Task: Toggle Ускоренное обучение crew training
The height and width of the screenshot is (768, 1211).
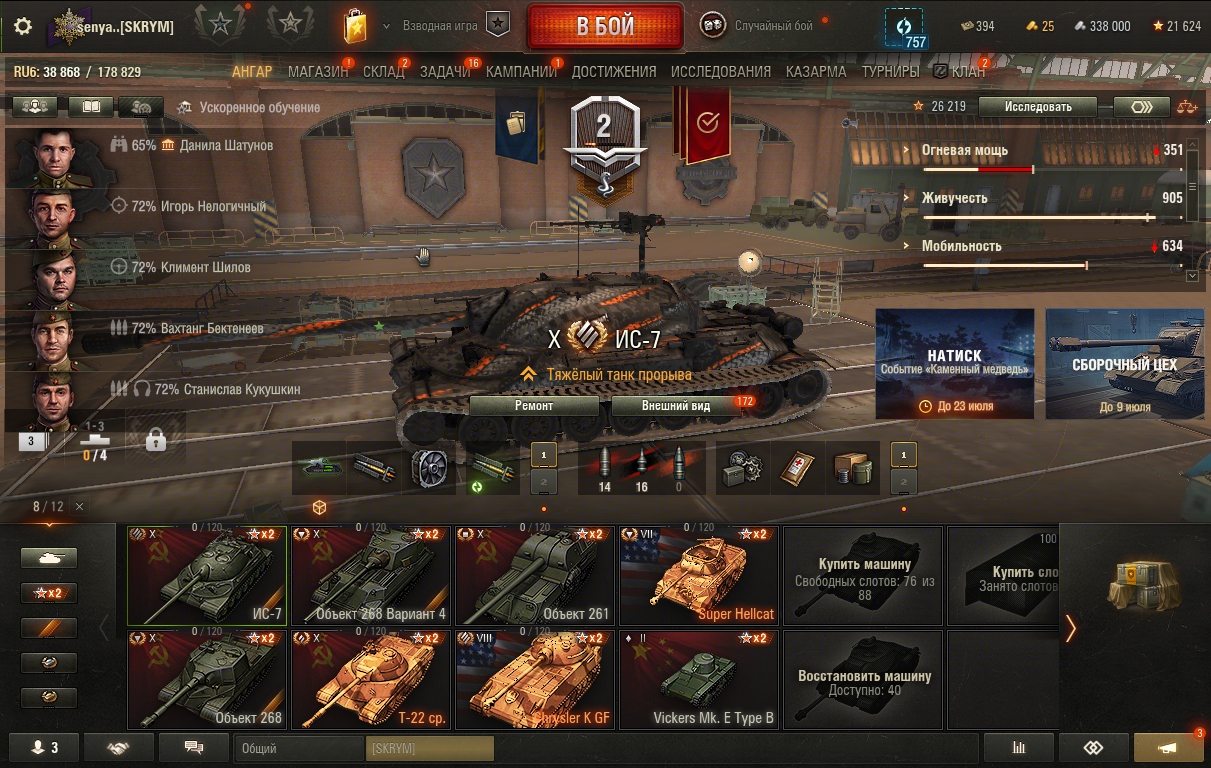Action: tap(248, 108)
